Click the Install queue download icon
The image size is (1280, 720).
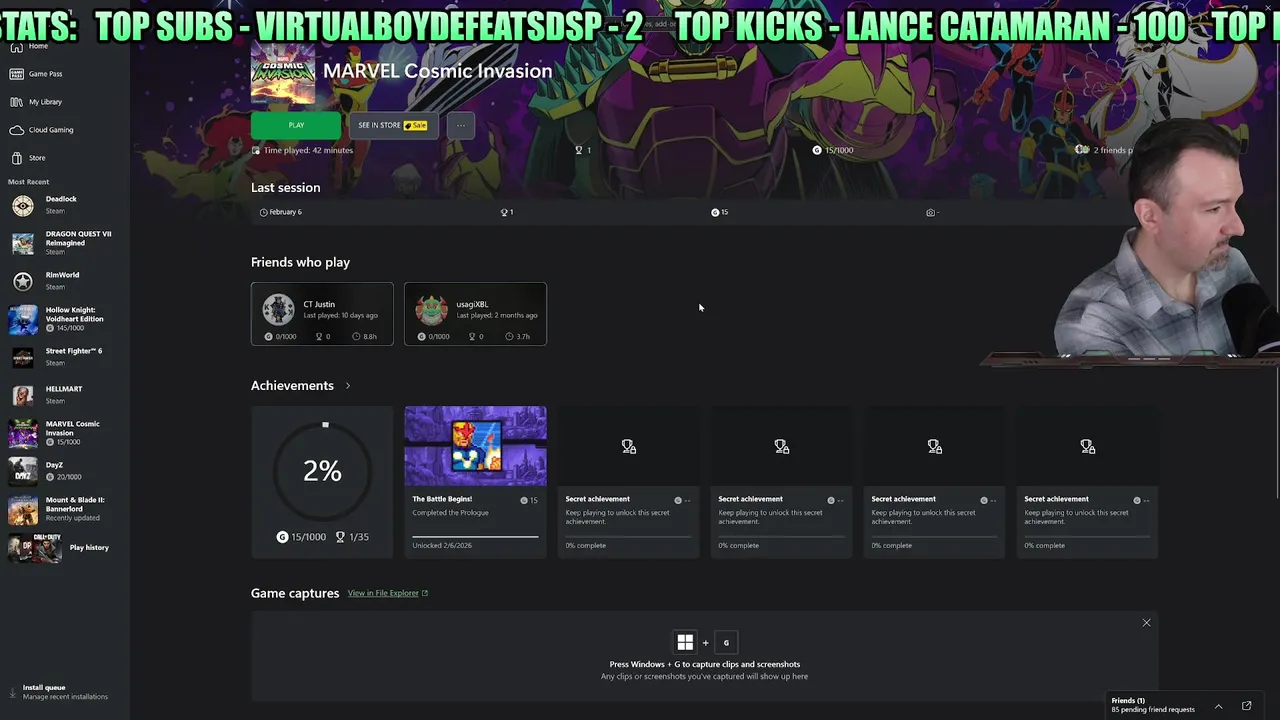click(13, 692)
